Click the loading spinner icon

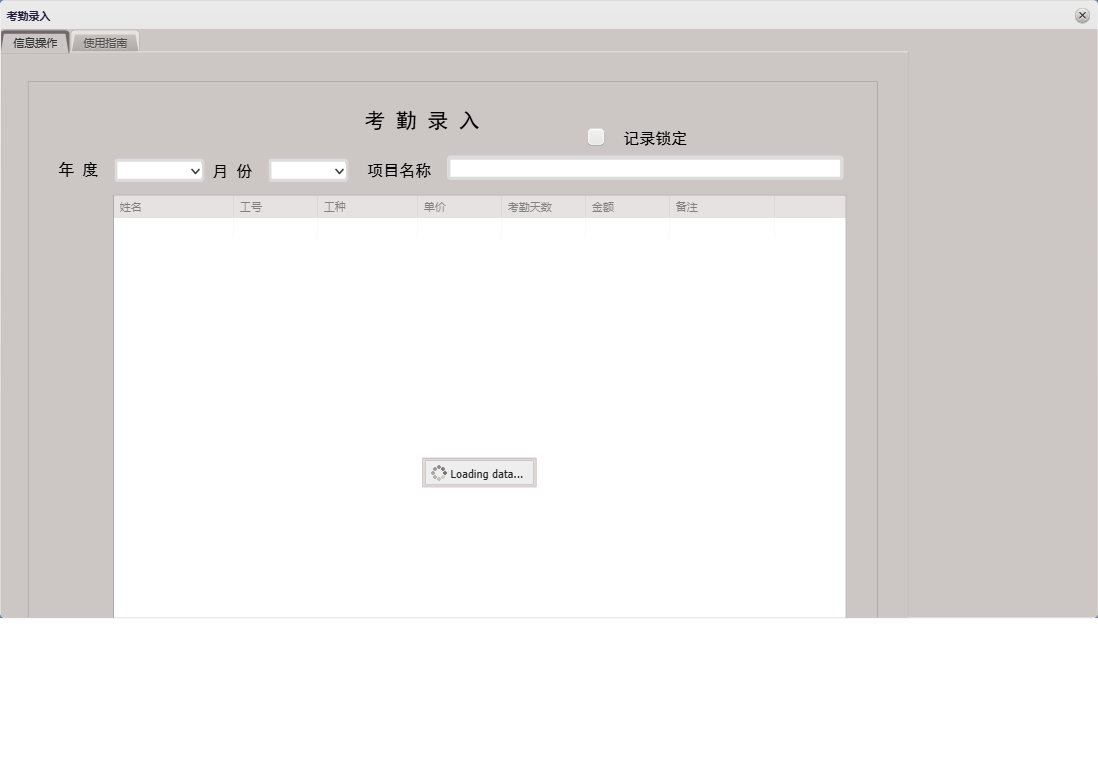(439, 472)
